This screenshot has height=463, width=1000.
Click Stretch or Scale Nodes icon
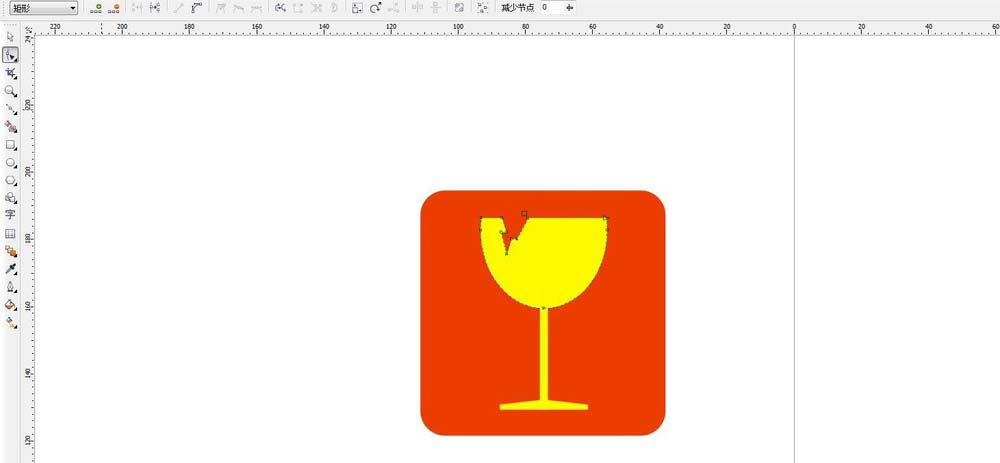pos(357,8)
